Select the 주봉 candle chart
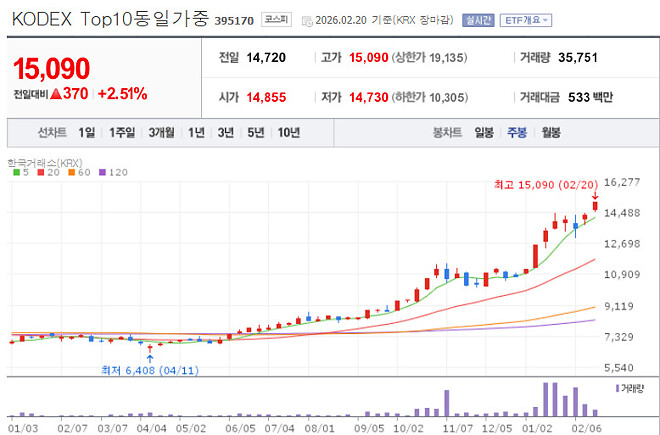This screenshot has height=435, width=660. tap(517, 133)
